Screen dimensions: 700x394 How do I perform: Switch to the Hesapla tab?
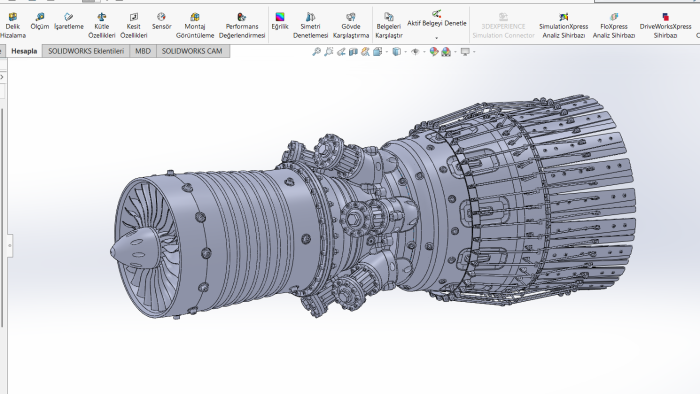pos(24,51)
